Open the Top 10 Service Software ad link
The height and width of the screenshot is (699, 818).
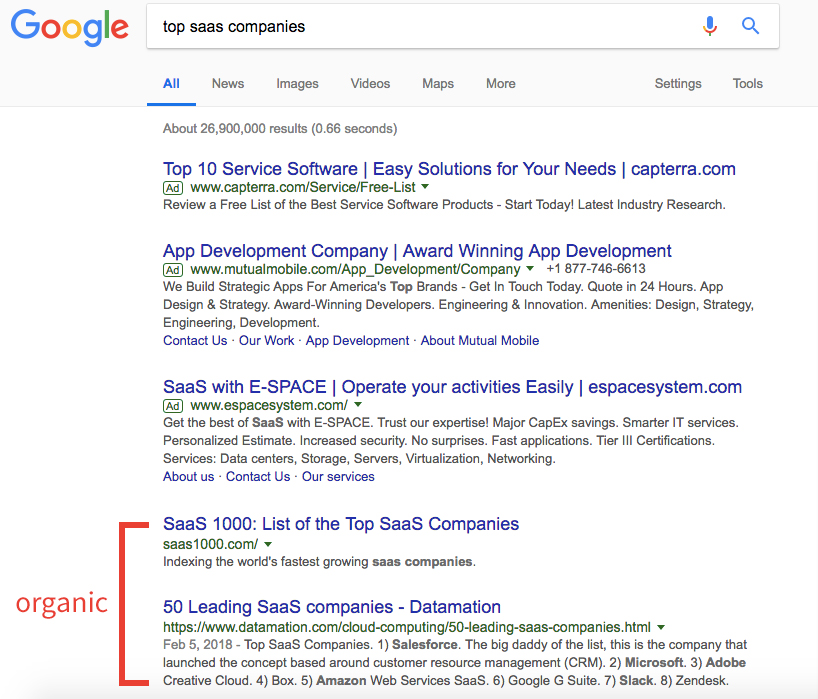[449, 169]
